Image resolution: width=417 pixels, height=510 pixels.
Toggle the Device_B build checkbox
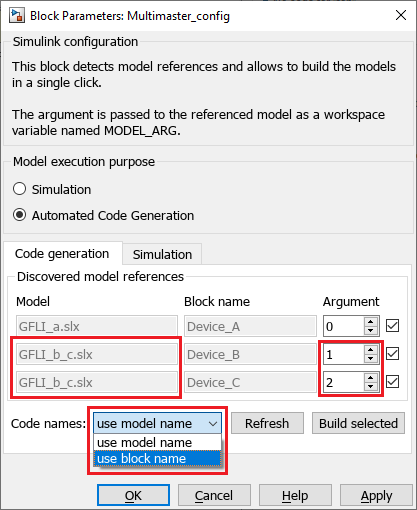pos(392,354)
